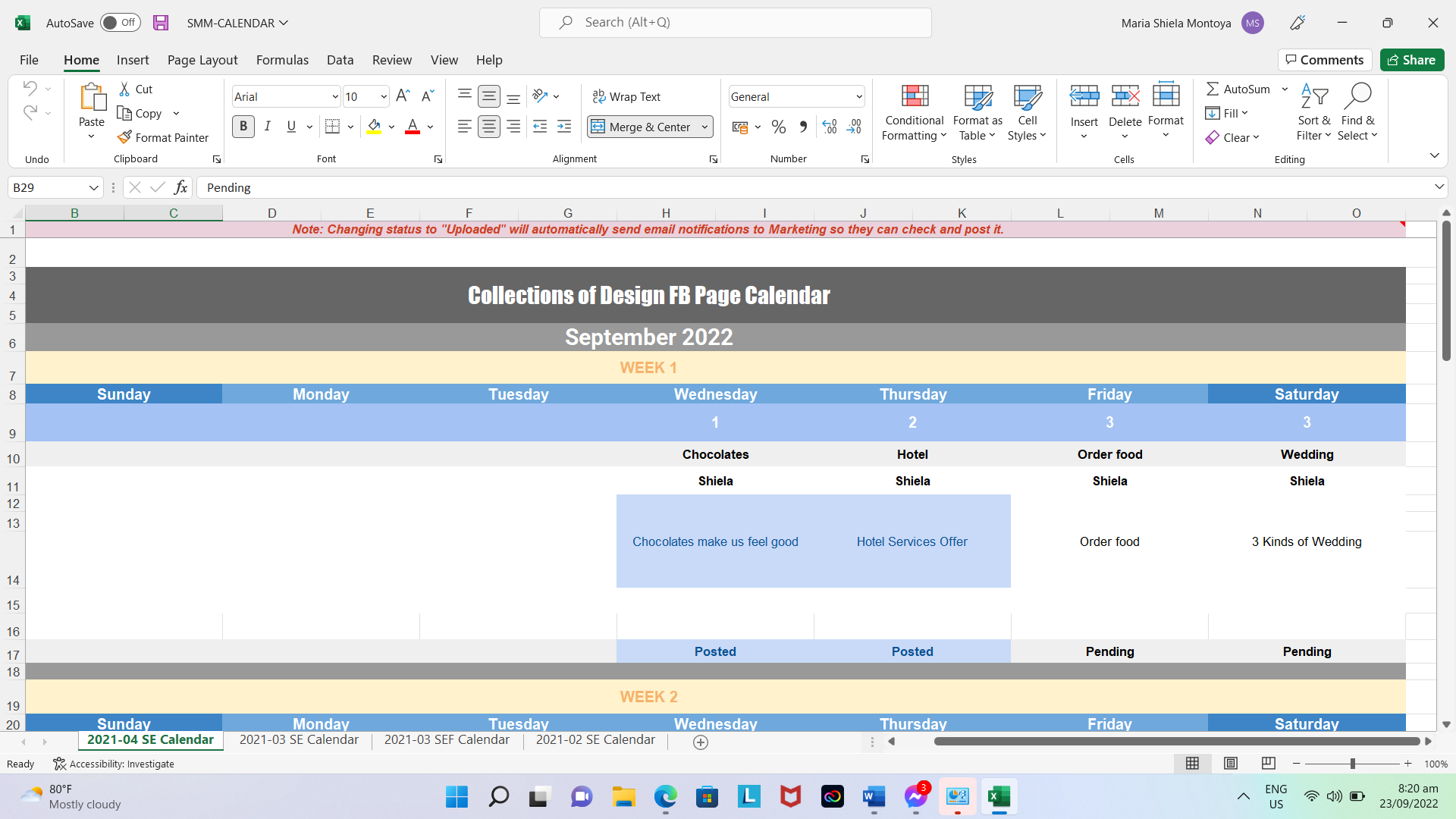Click the zoom slider handle
The image size is (1456, 819).
coord(1352,764)
